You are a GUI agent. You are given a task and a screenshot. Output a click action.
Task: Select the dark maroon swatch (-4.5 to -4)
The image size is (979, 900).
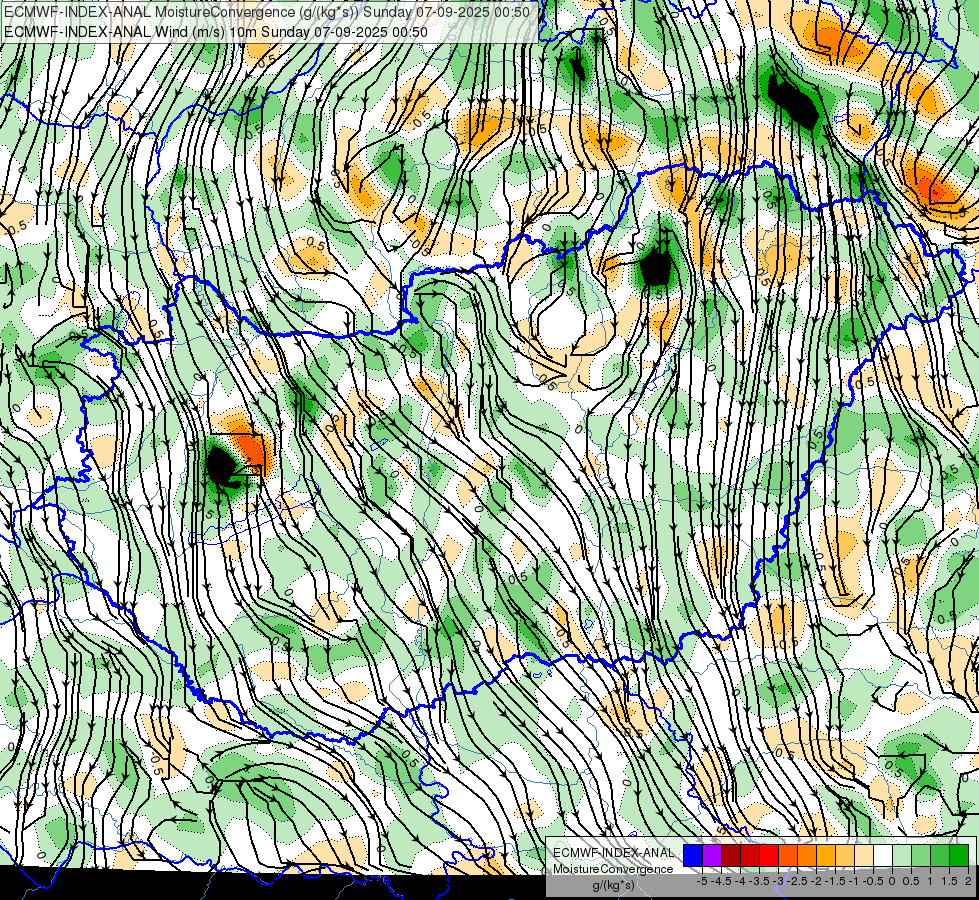point(731,856)
